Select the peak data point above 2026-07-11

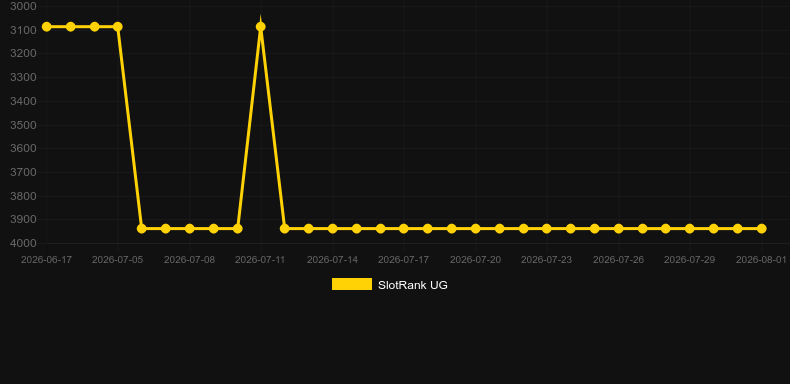[260, 27]
